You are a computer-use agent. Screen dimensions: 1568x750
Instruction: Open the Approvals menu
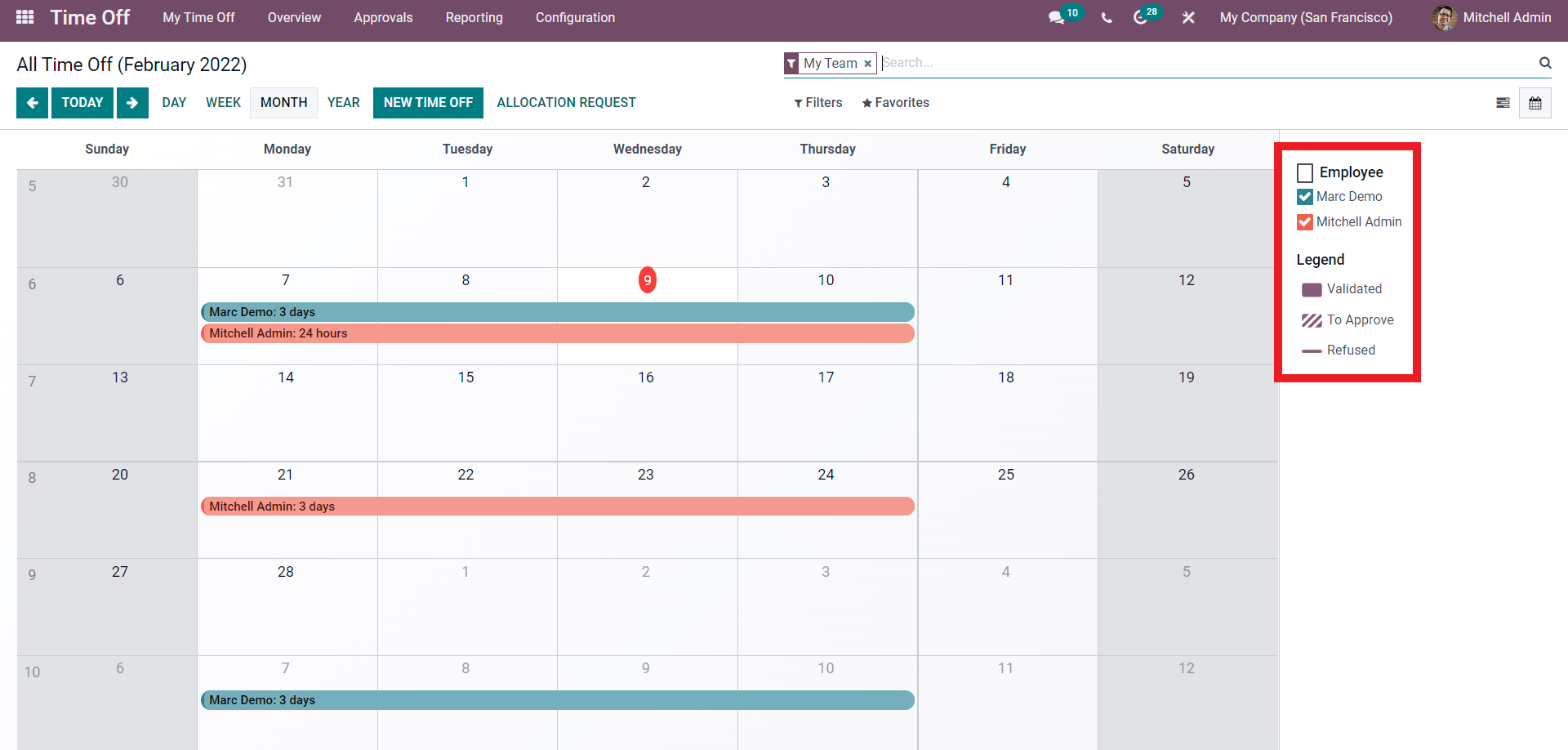pos(383,17)
